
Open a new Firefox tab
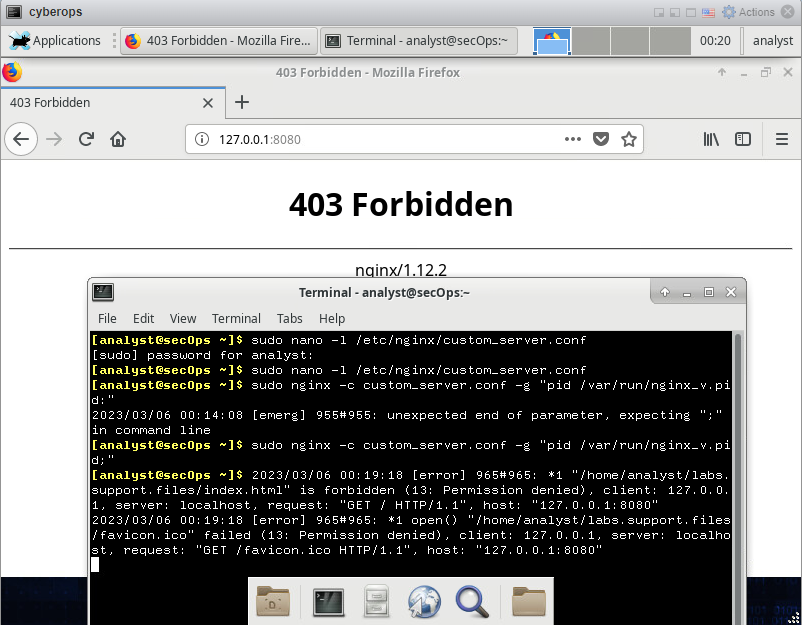point(242,102)
